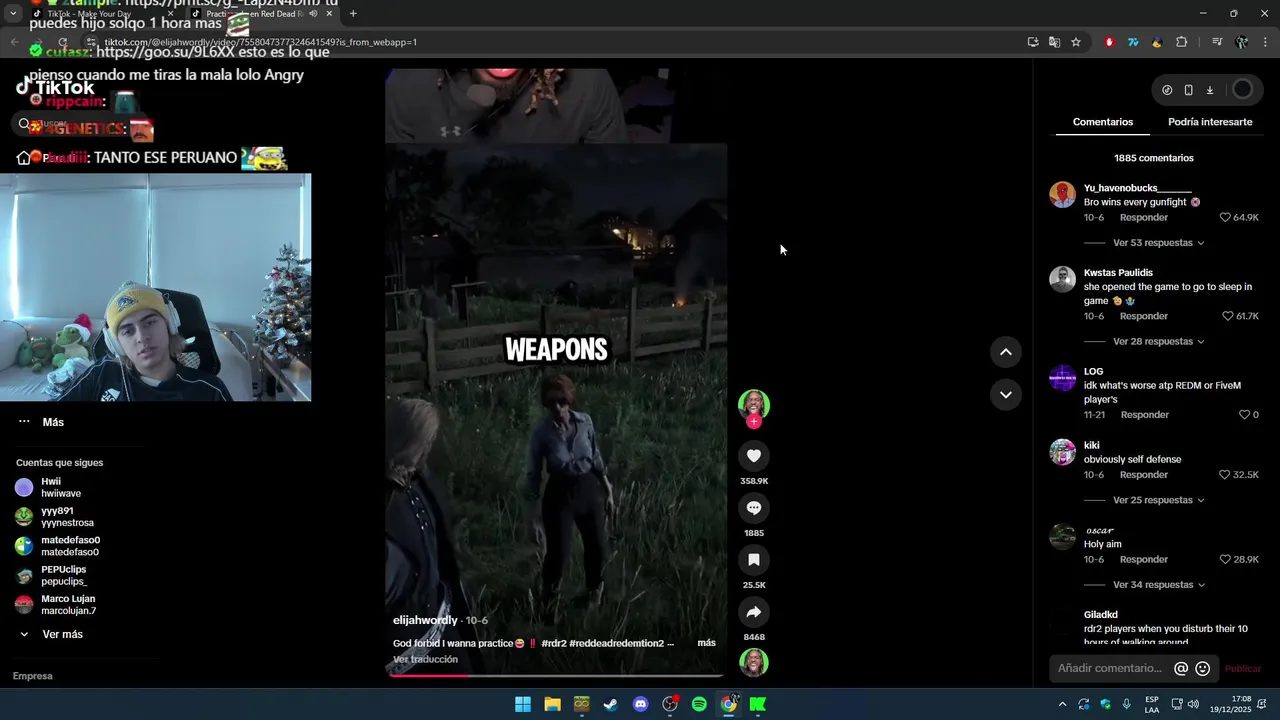1280x720 pixels.
Task: Open Steam from the taskbar
Action: [611, 704]
